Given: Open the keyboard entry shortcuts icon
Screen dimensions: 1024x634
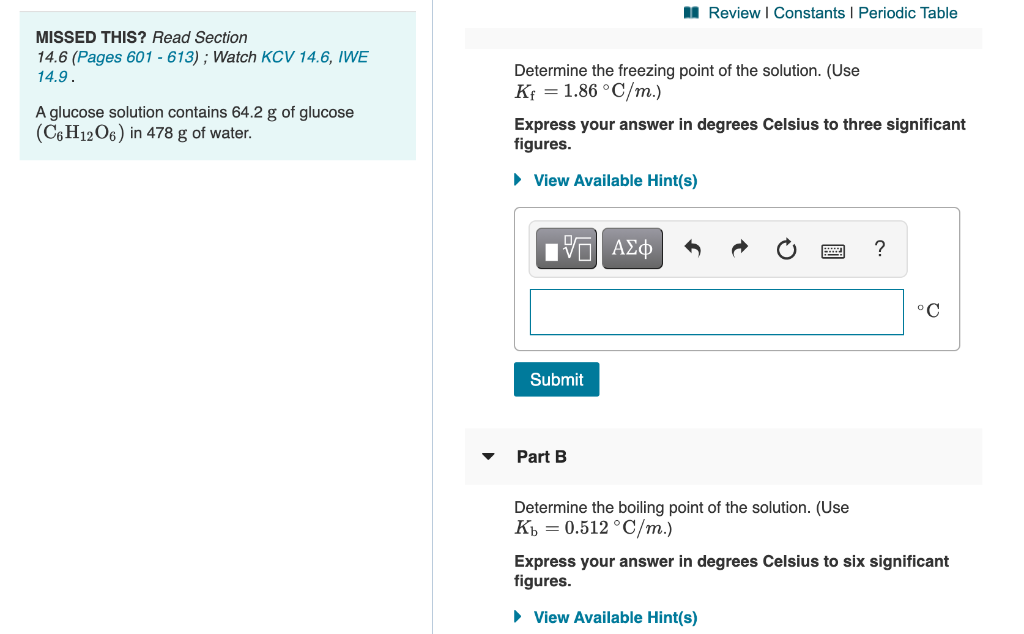Looking at the screenshot, I should [833, 249].
